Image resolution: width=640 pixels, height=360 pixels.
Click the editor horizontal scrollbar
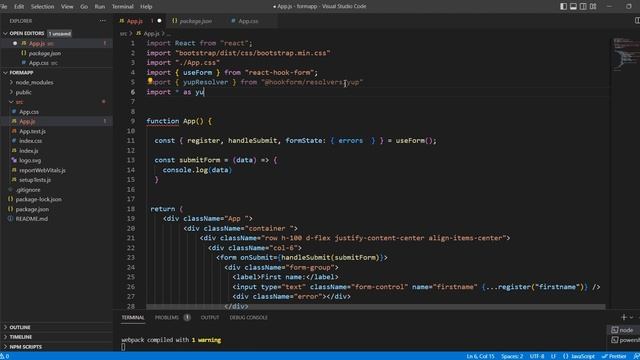(376, 306)
